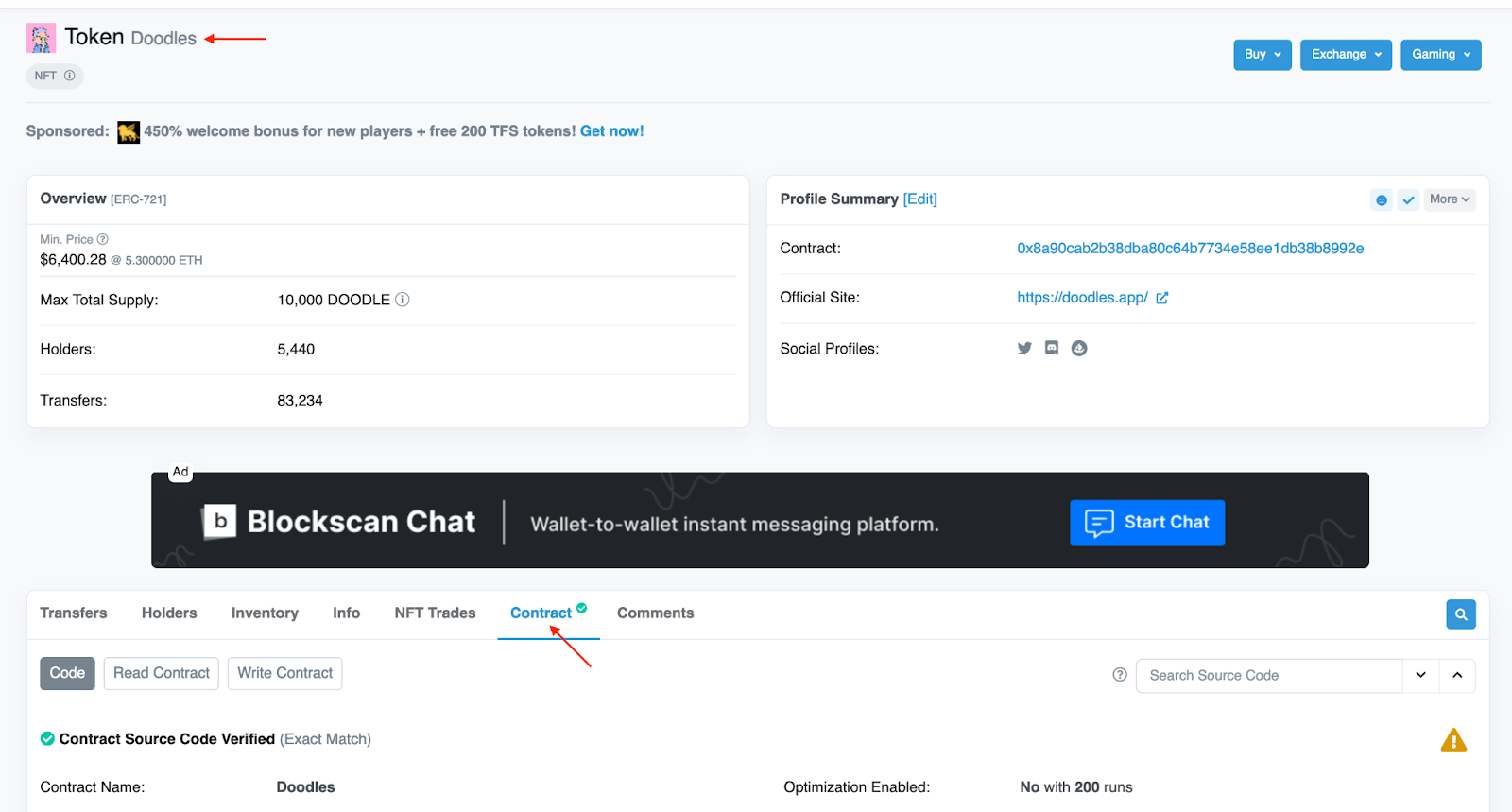
Task: Open the Discord social profile icon
Action: coord(1052,348)
